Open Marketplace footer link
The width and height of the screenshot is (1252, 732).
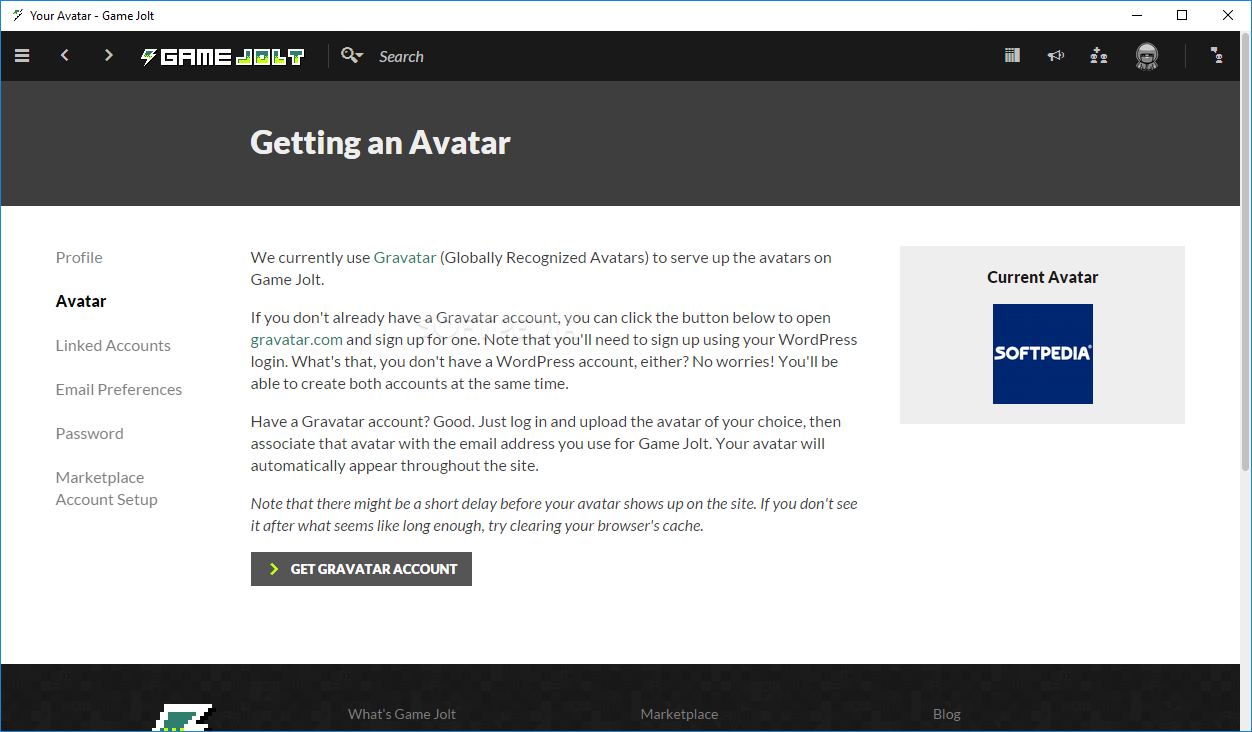tap(679, 714)
